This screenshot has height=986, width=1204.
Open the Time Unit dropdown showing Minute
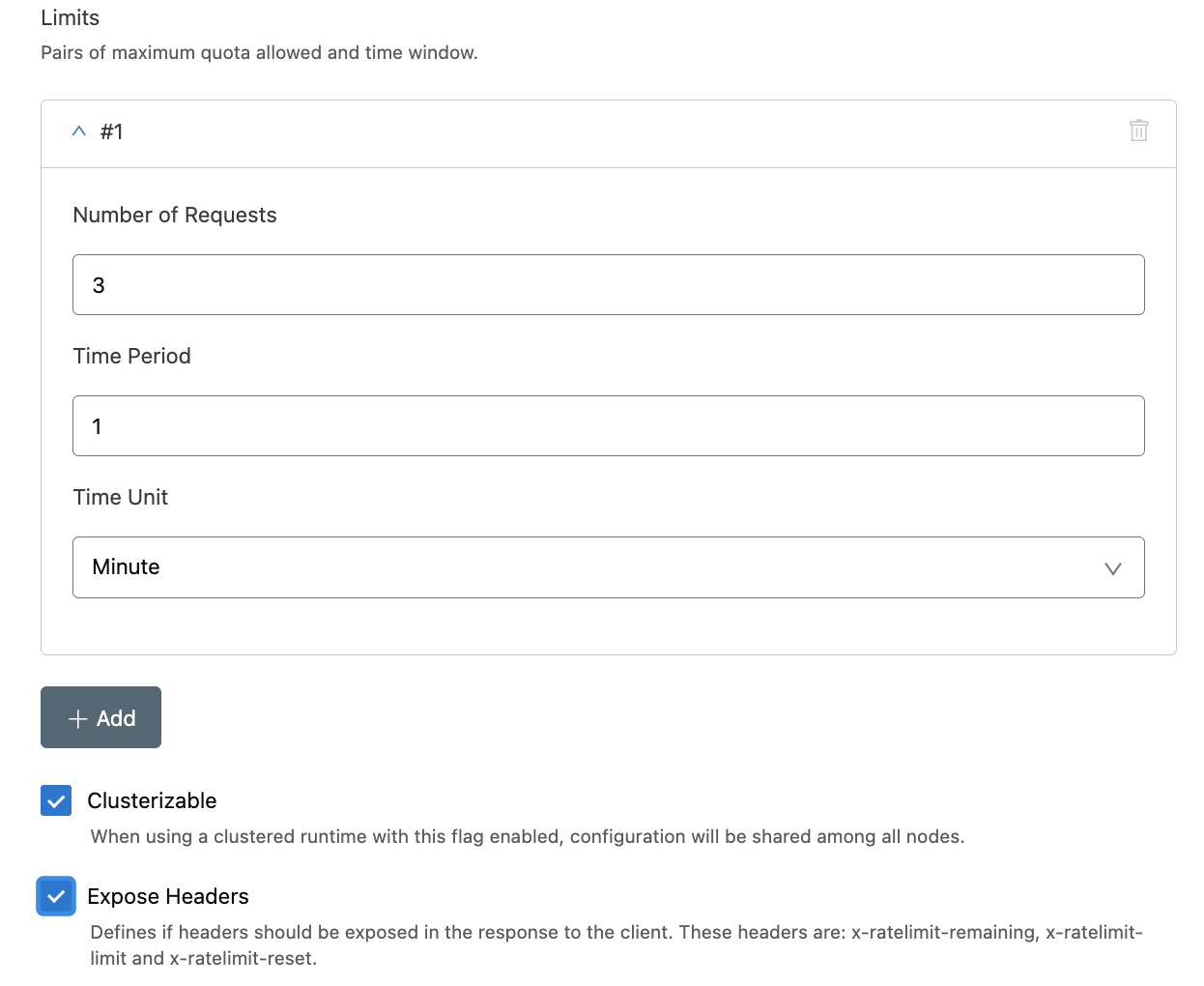(x=607, y=567)
